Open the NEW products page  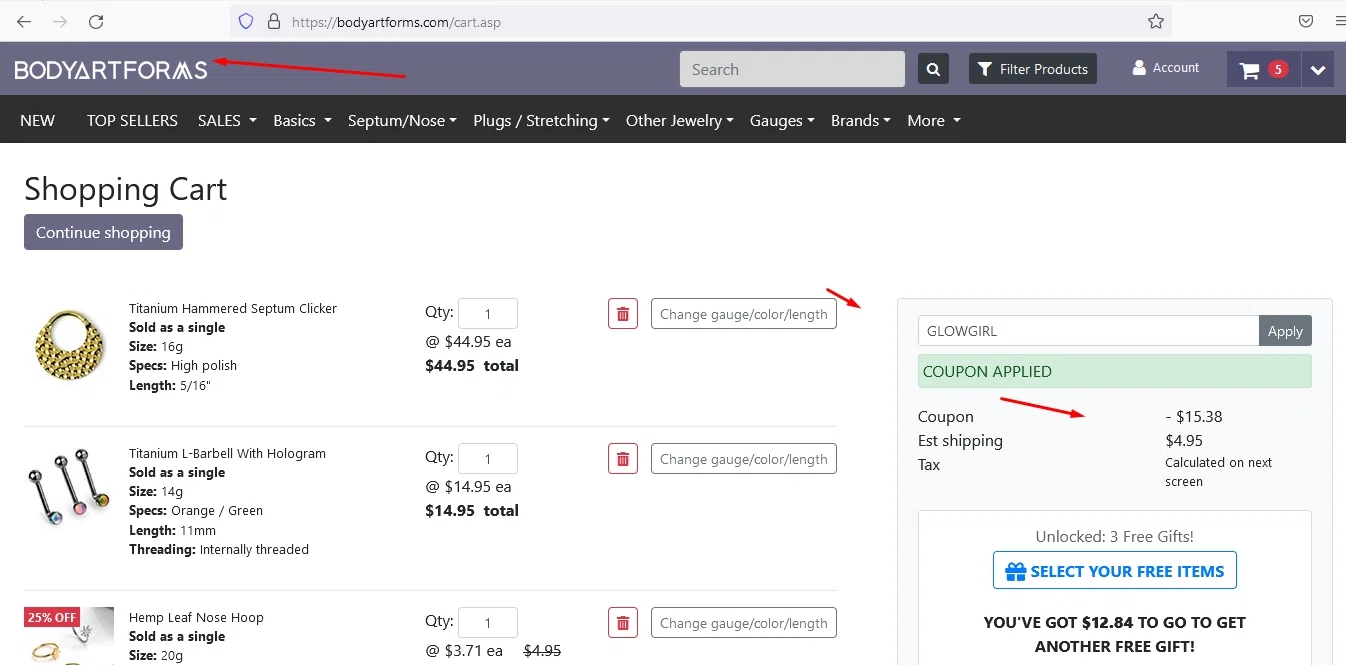coord(38,120)
